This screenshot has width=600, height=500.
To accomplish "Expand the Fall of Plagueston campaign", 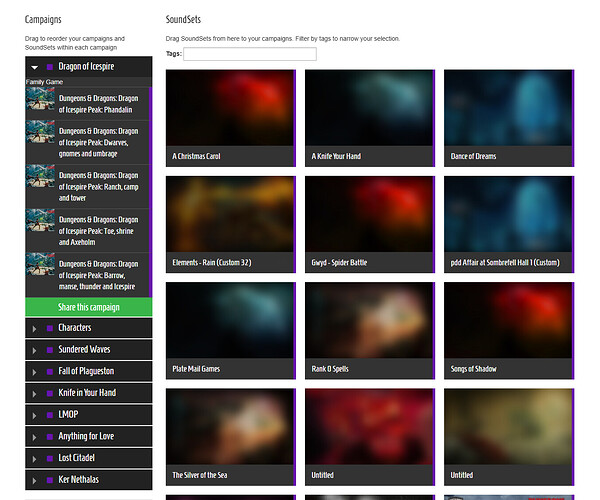I will point(35,372).
